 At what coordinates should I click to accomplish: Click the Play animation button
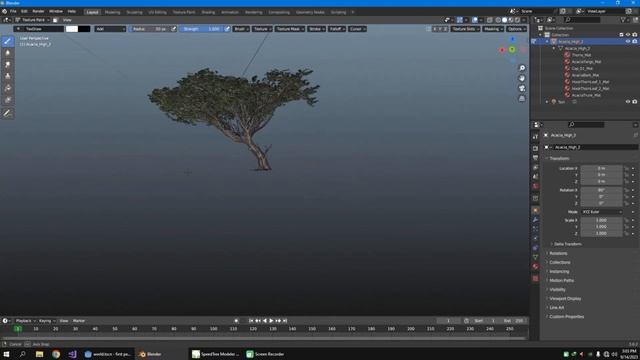(x=271, y=321)
